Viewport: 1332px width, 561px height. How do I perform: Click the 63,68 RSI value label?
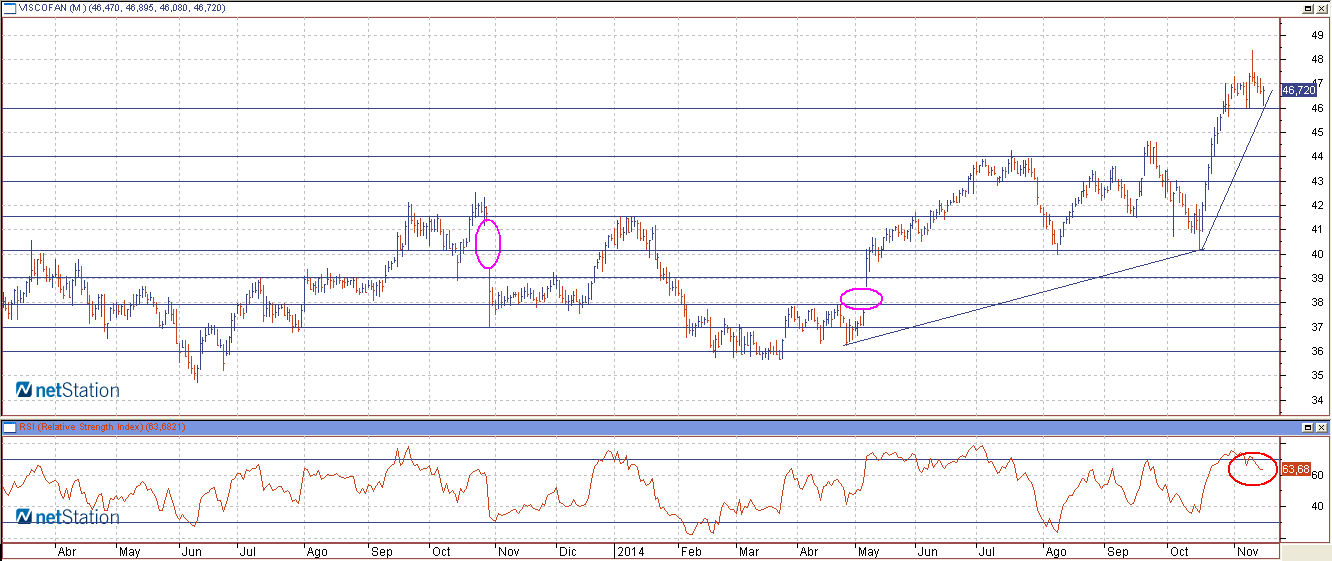1295,468
